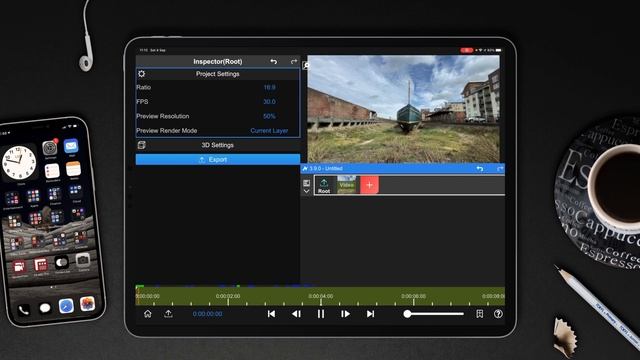Change the FPS value 30.0
The width and height of the screenshot is (640, 360).
coord(269,102)
